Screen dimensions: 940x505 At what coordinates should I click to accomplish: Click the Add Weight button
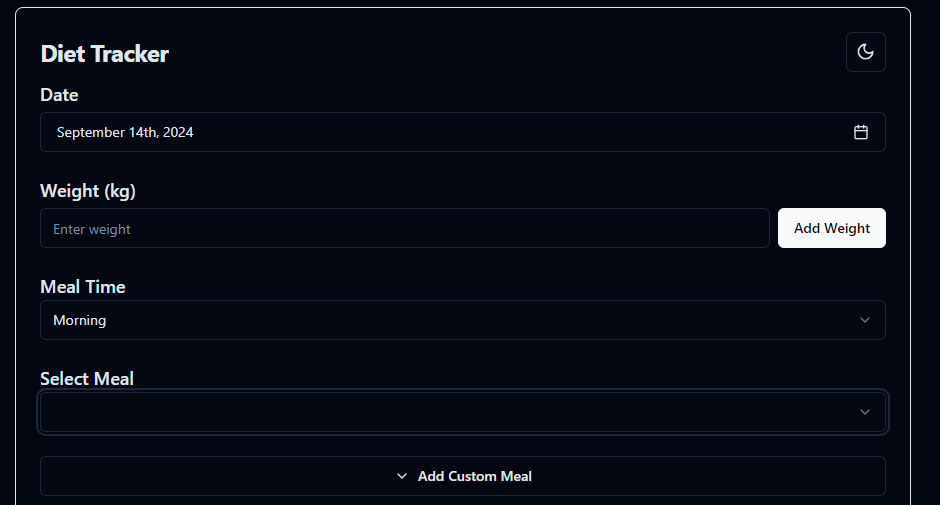[831, 228]
